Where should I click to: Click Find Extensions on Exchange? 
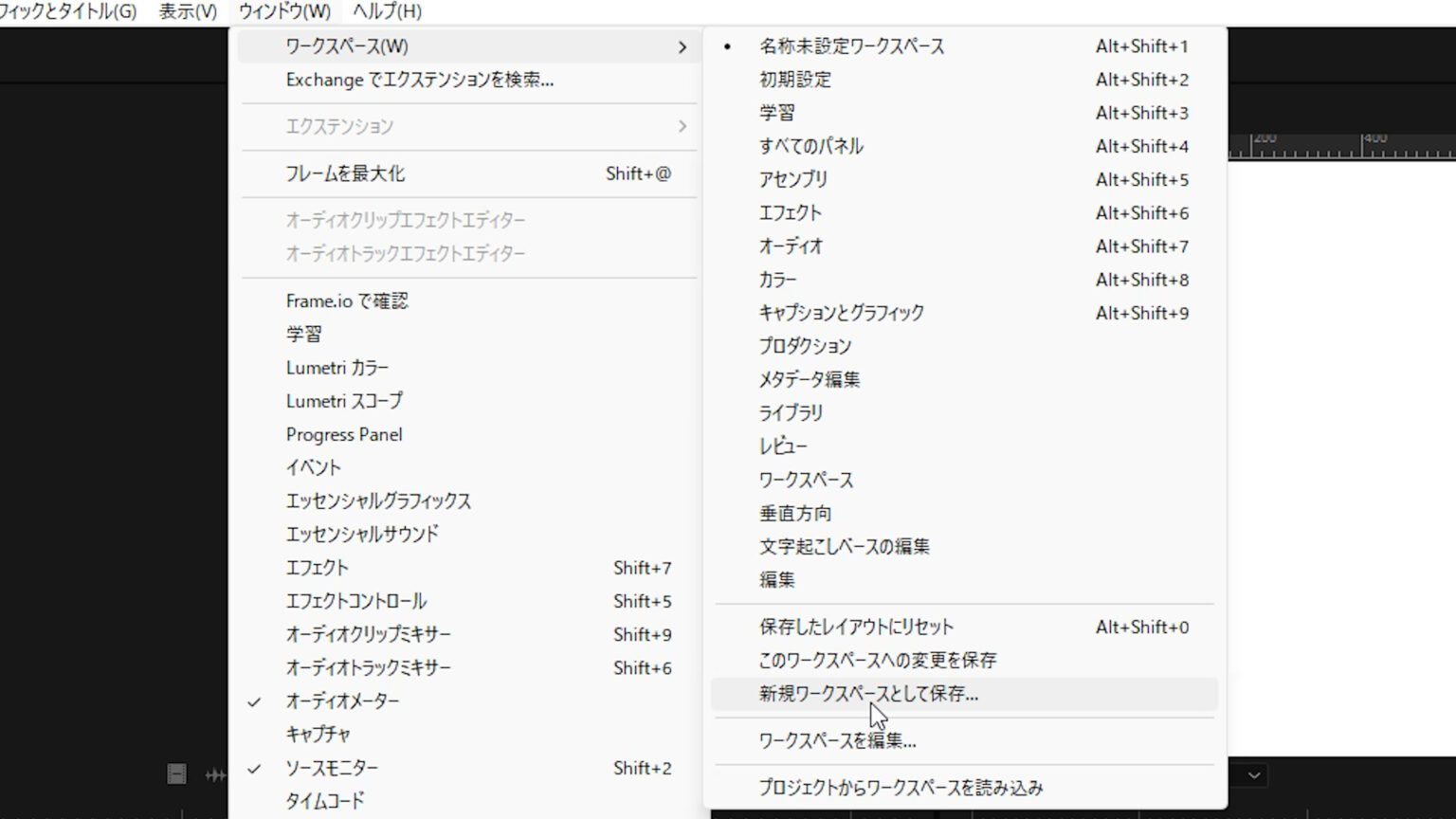coord(419,80)
